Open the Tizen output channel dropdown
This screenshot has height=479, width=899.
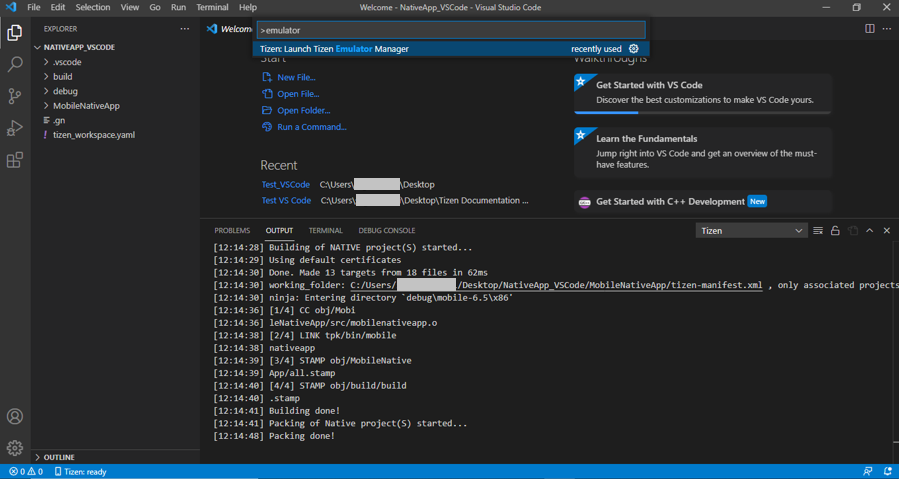tap(751, 231)
